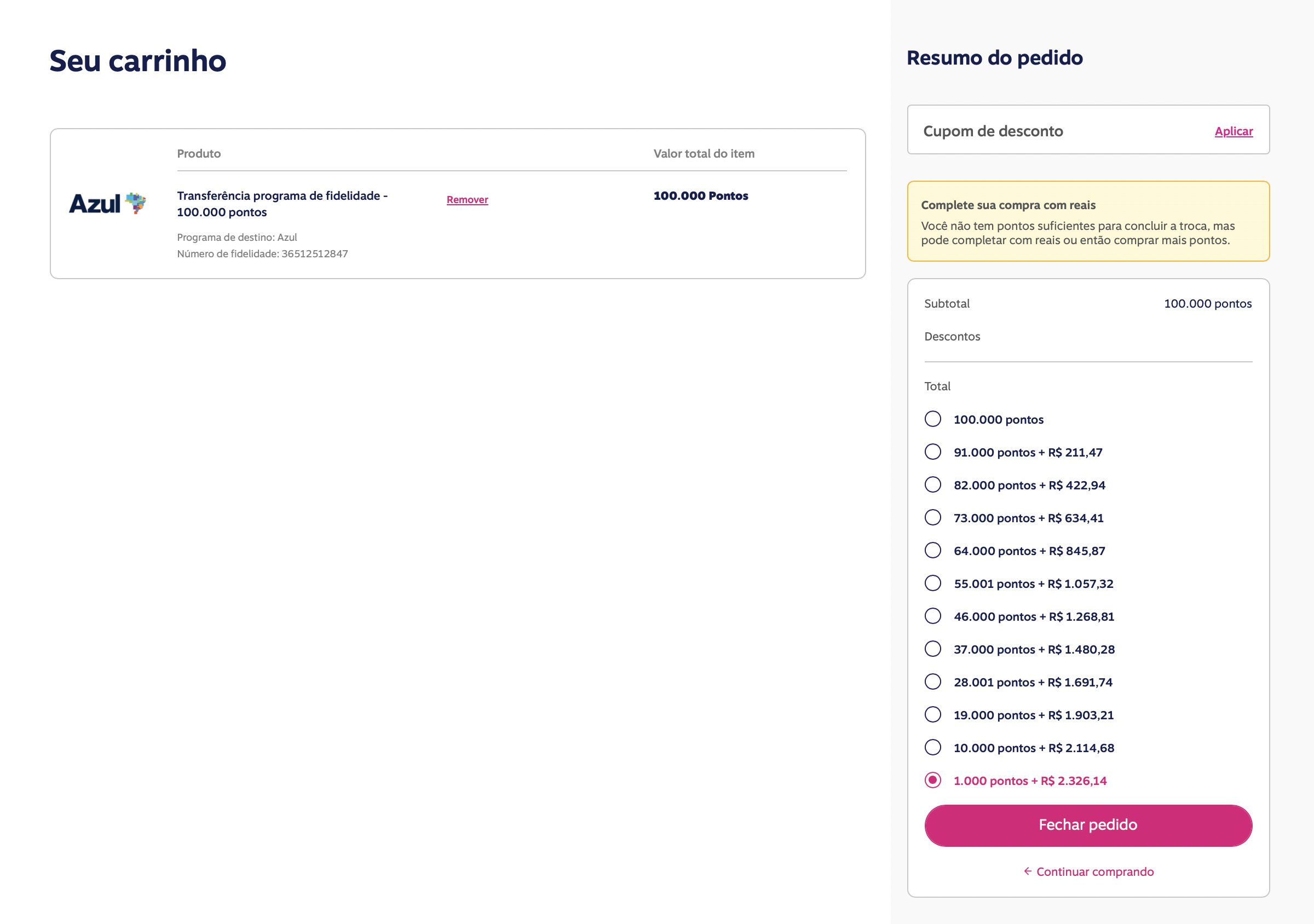1314x924 pixels.
Task: Click the selected 1.000 pontos + R$ 2.326,14 radio
Action: click(x=933, y=781)
